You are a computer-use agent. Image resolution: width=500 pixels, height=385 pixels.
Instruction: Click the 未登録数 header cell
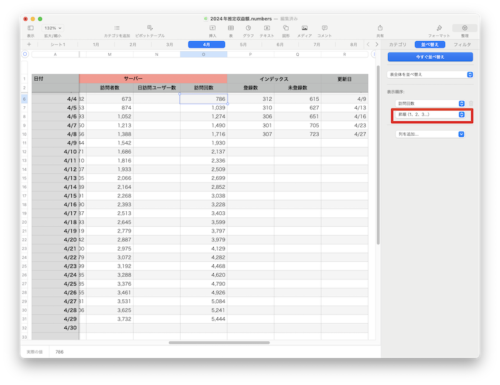(298, 88)
